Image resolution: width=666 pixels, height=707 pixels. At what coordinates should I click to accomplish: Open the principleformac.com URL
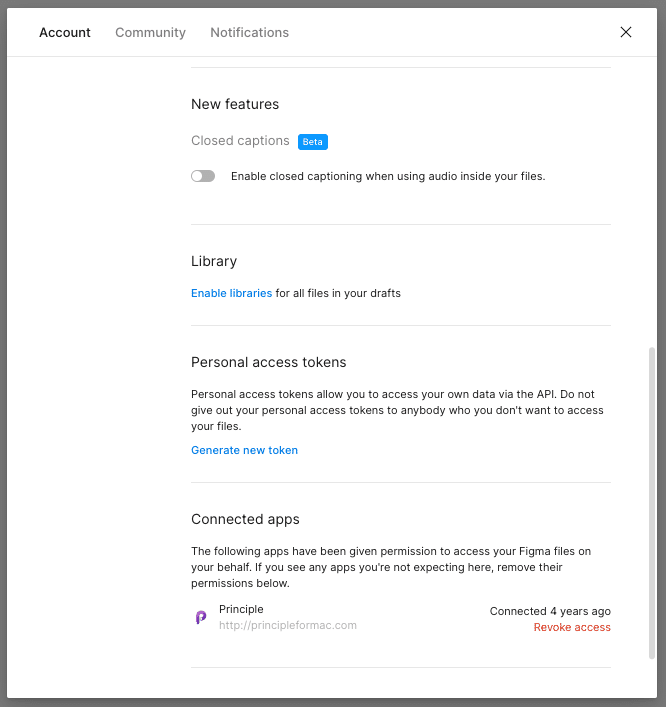click(288, 625)
